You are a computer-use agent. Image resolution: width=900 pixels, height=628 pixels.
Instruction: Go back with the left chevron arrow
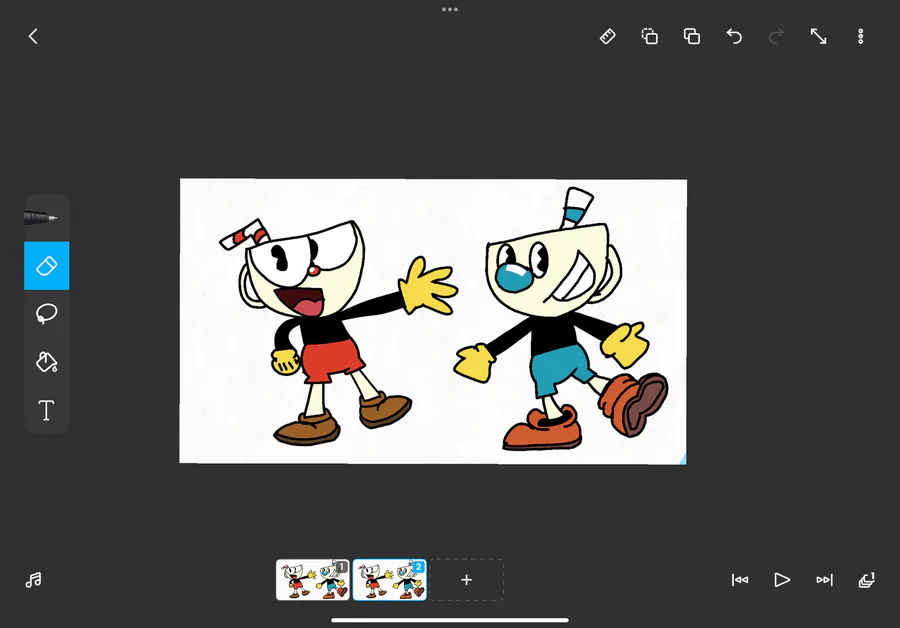pyautogui.click(x=33, y=37)
